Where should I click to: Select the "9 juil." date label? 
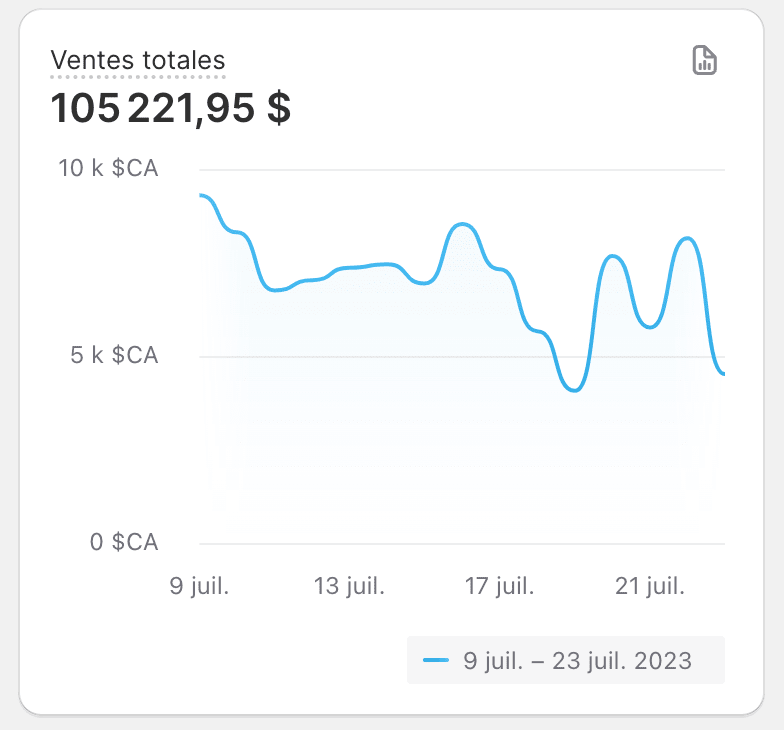pos(199,586)
